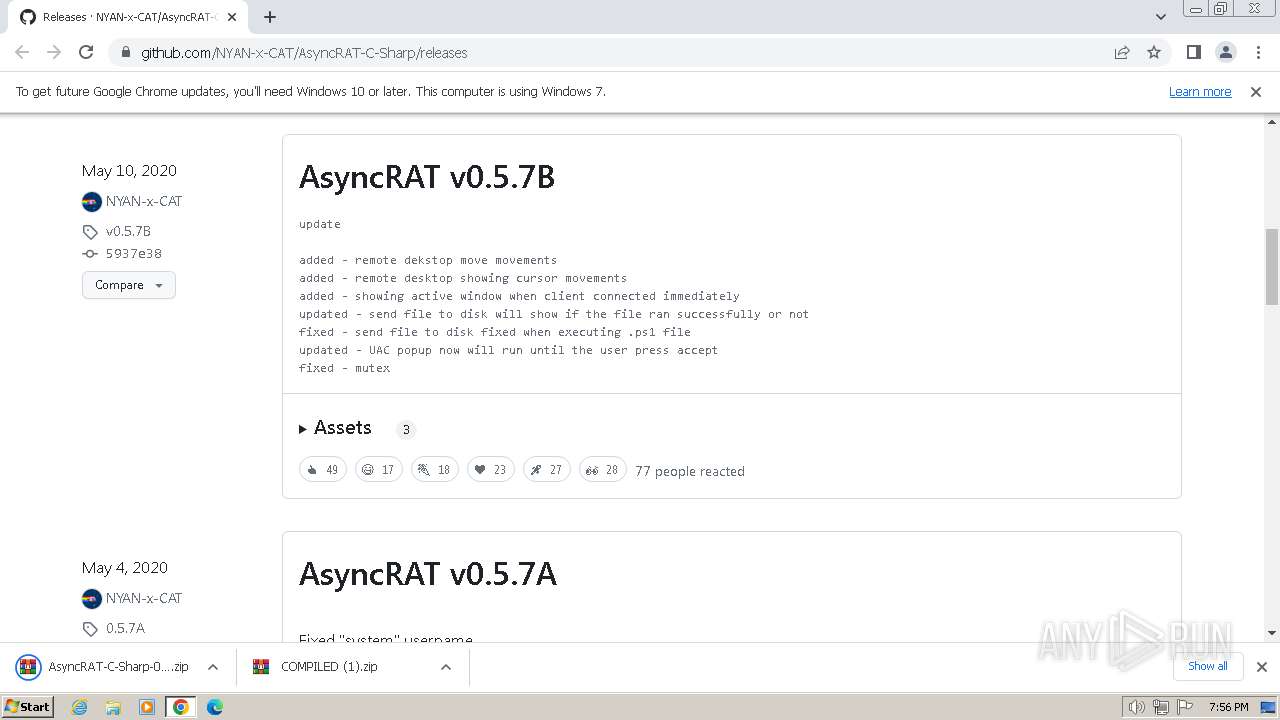Click the May 10, 2020 release date
The image size is (1280, 720).
click(129, 171)
